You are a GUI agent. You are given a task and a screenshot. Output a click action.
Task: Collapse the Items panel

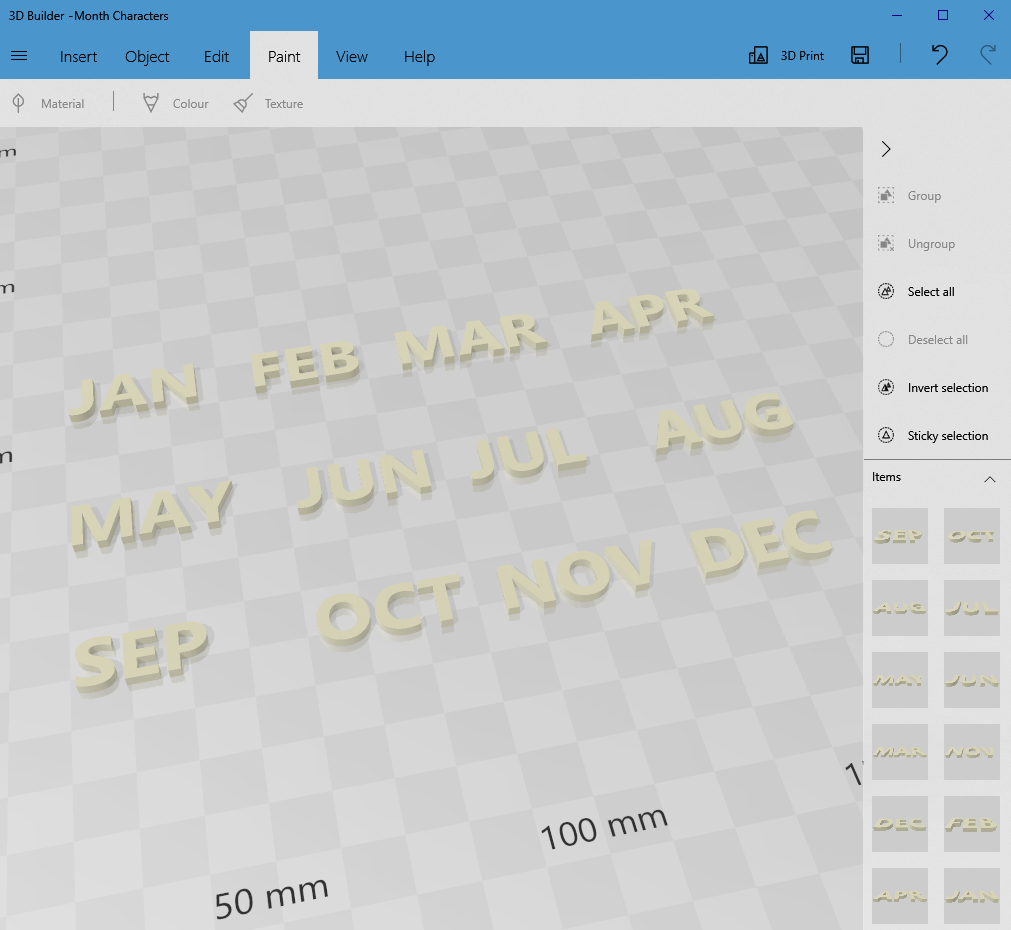[990, 477]
